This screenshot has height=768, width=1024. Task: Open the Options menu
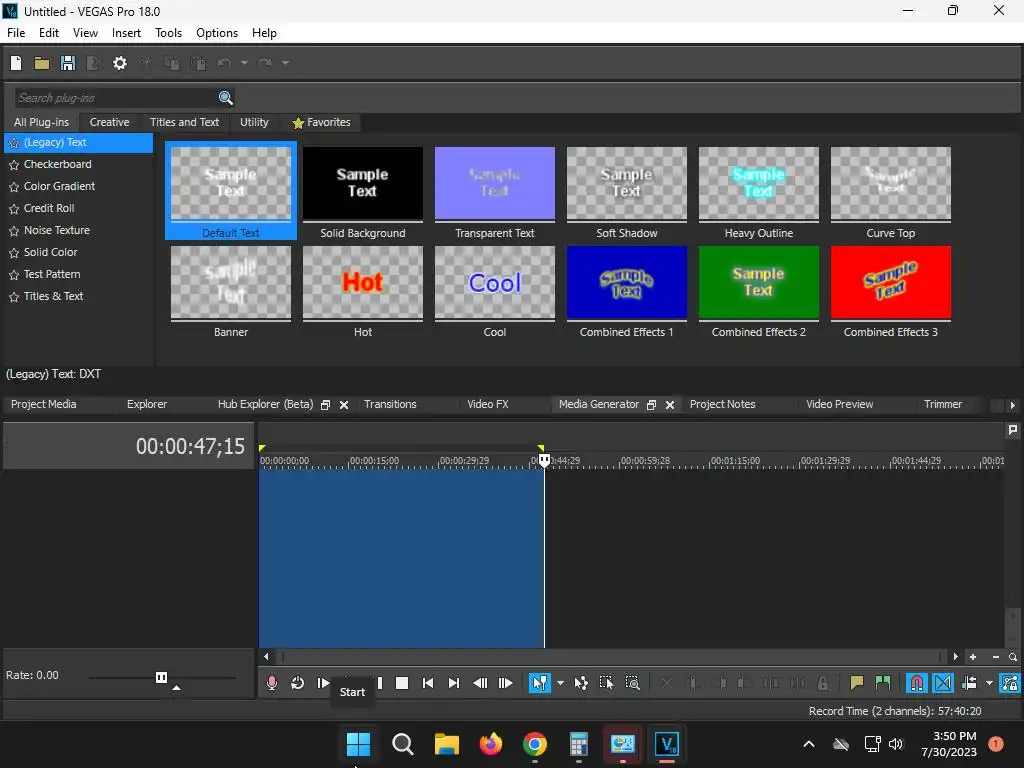217,33
